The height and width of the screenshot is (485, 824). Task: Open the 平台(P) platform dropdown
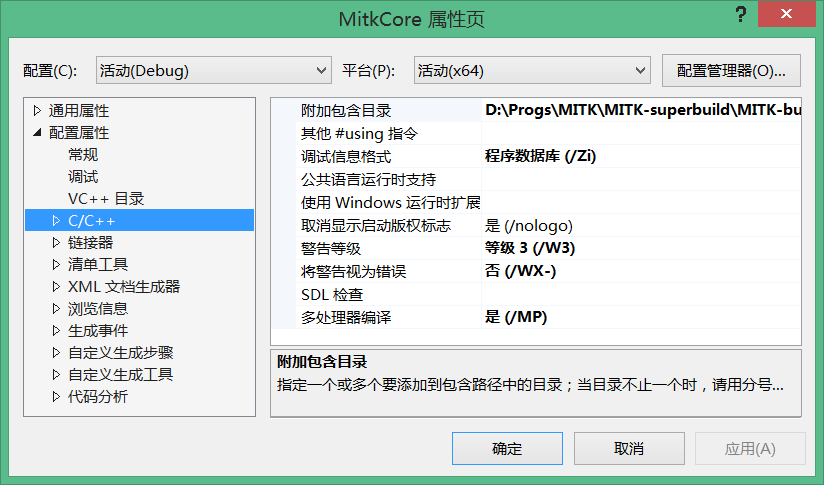532,70
